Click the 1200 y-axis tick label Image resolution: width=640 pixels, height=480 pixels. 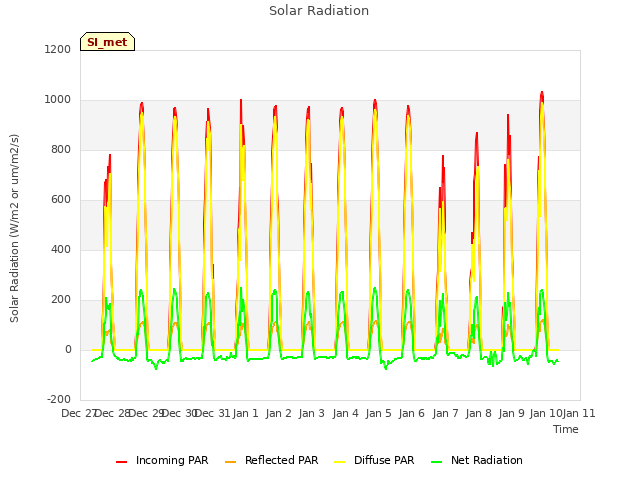coord(58,49)
